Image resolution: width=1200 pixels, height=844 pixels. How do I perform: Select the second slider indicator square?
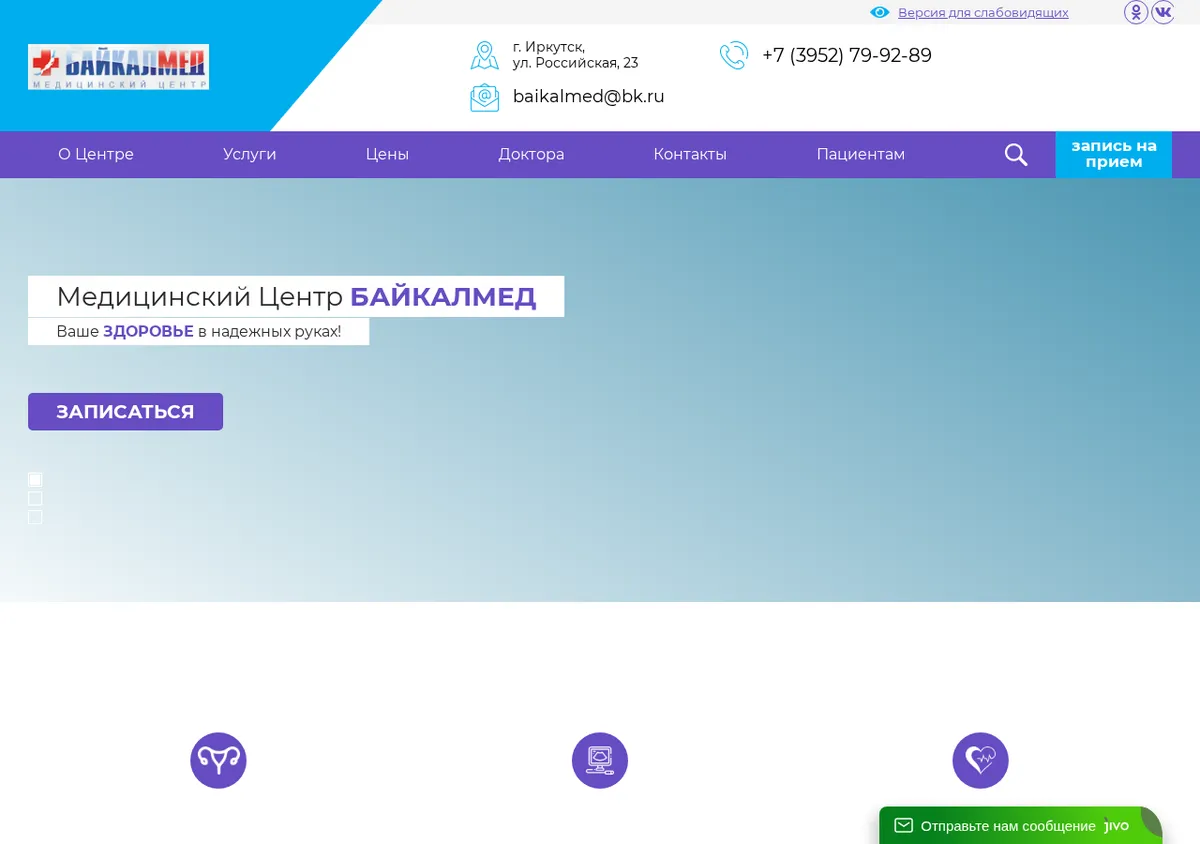point(35,498)
